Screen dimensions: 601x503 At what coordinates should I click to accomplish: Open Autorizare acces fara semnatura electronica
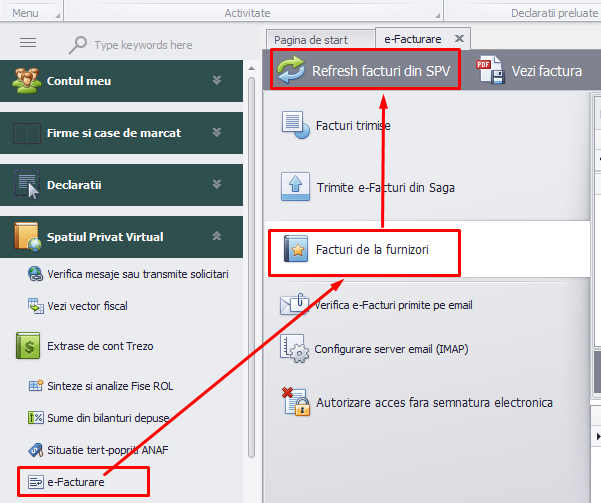(434, 403)
